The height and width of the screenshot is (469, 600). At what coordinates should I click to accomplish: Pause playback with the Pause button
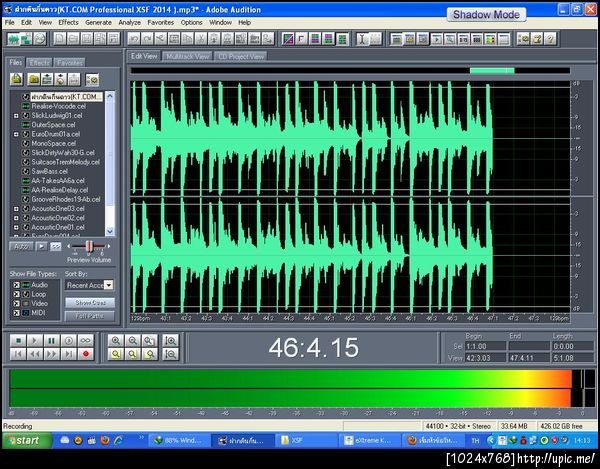[52, 341]
